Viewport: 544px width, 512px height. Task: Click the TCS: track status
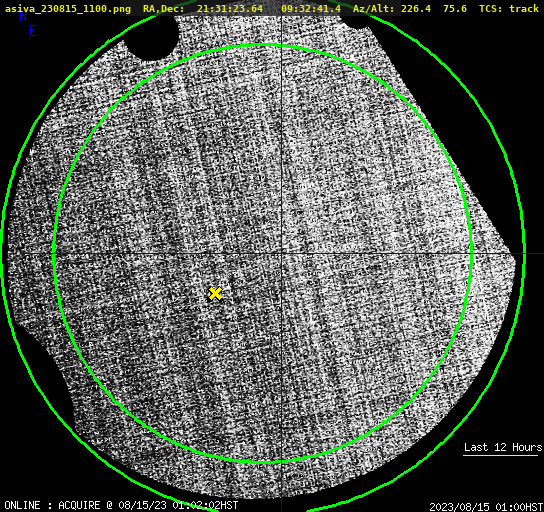click(509, 8)
